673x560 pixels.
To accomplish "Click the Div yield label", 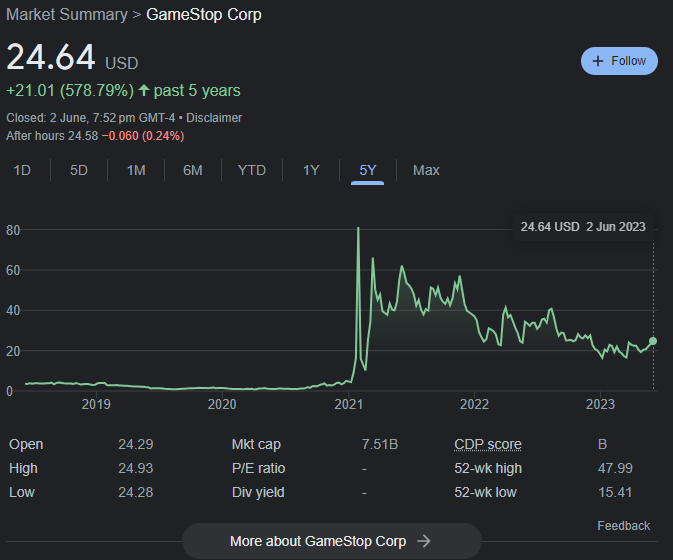I will point(258,492).
